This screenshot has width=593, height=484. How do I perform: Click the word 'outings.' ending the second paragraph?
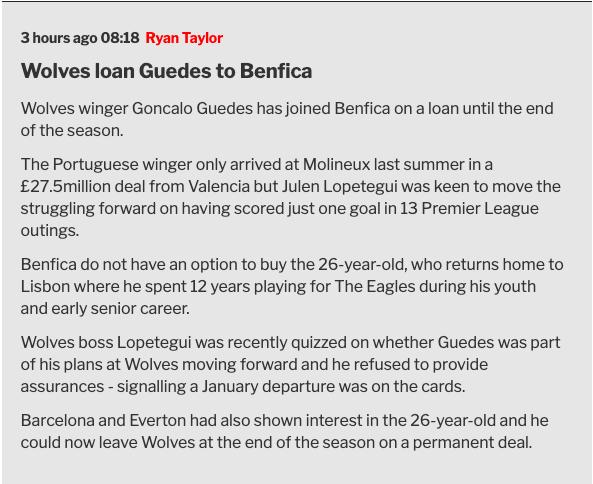click(50, 231)
